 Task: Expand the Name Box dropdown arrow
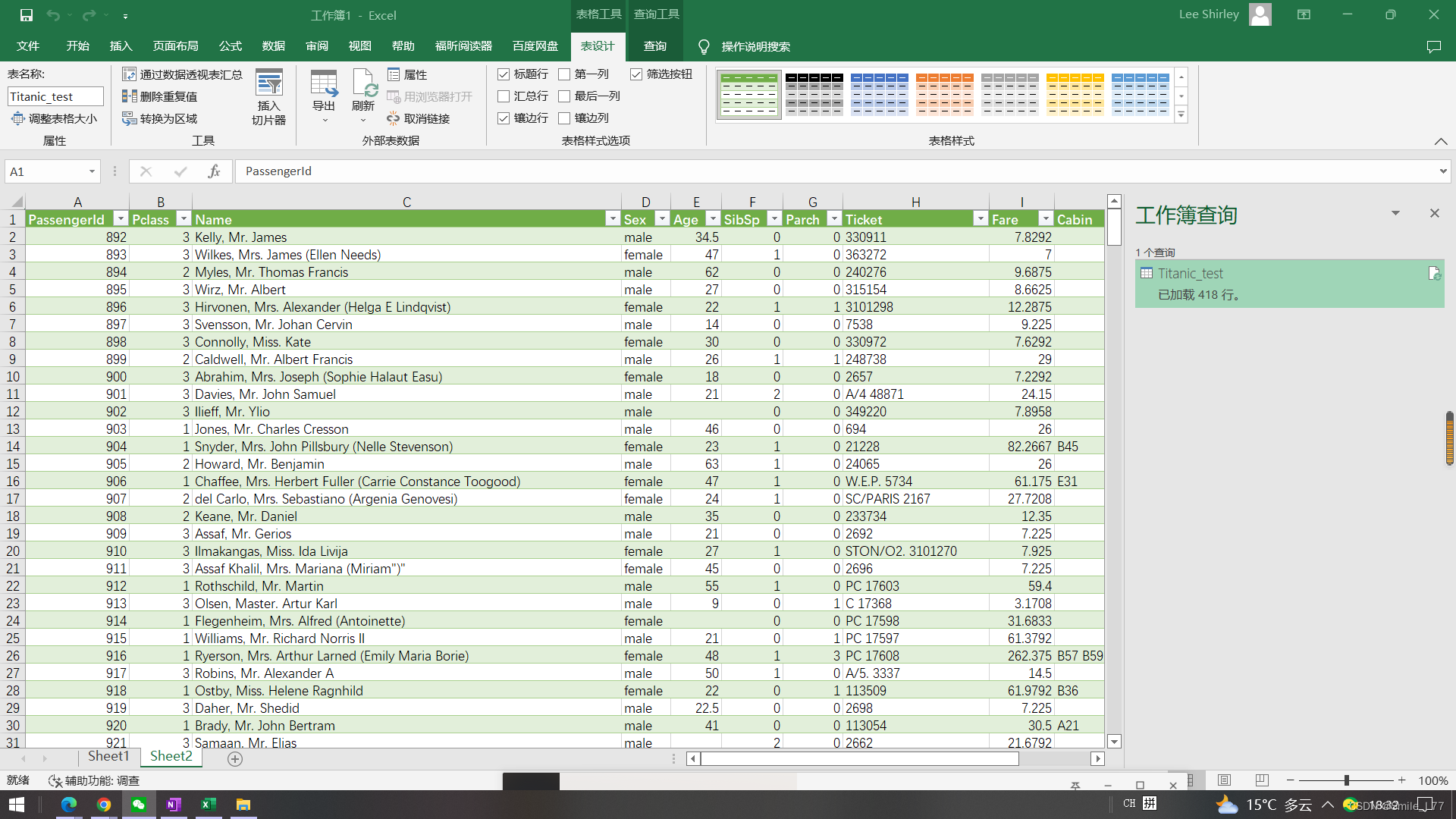[92, 171]
